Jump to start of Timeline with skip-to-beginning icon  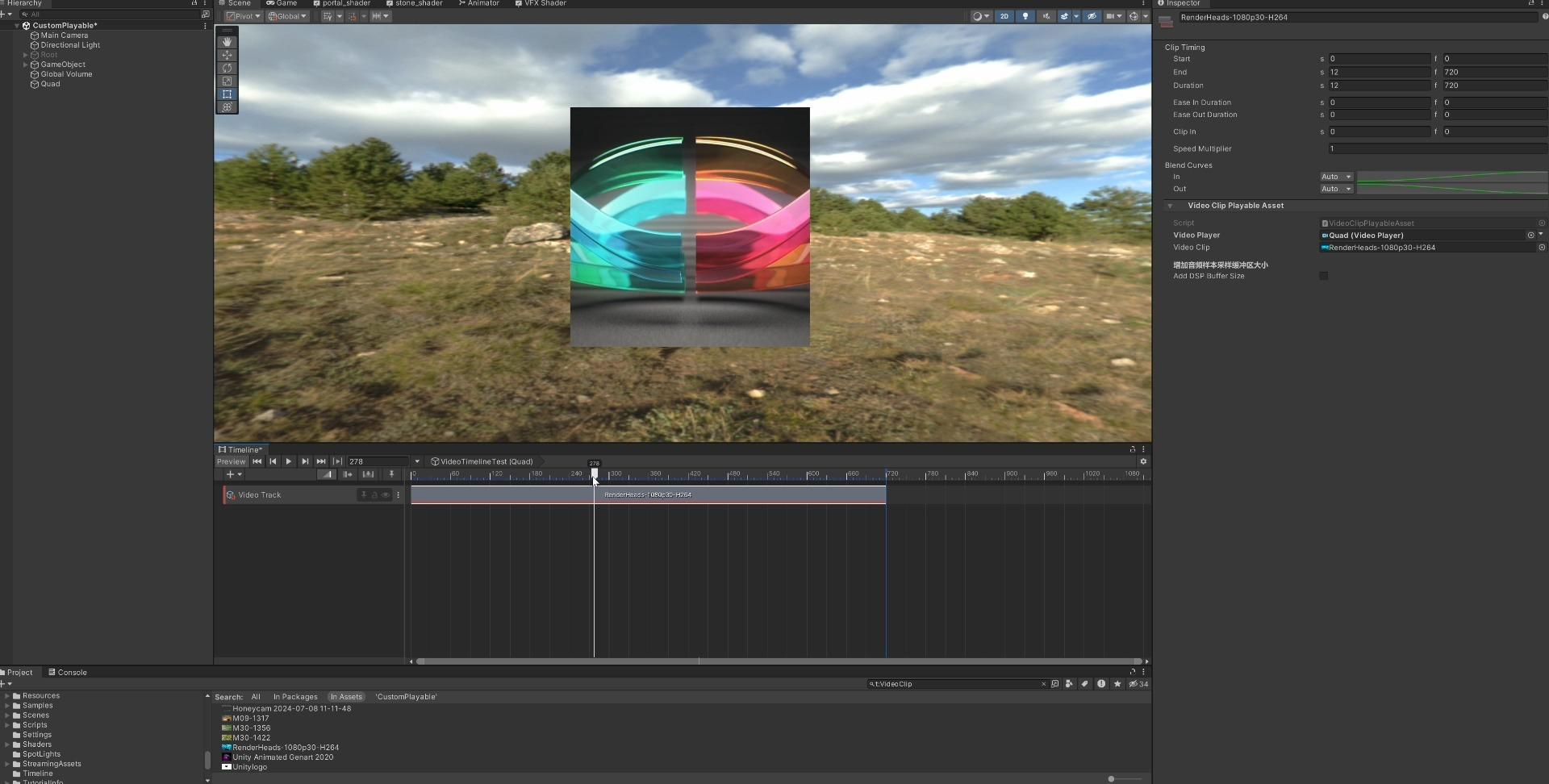point(257,461)
